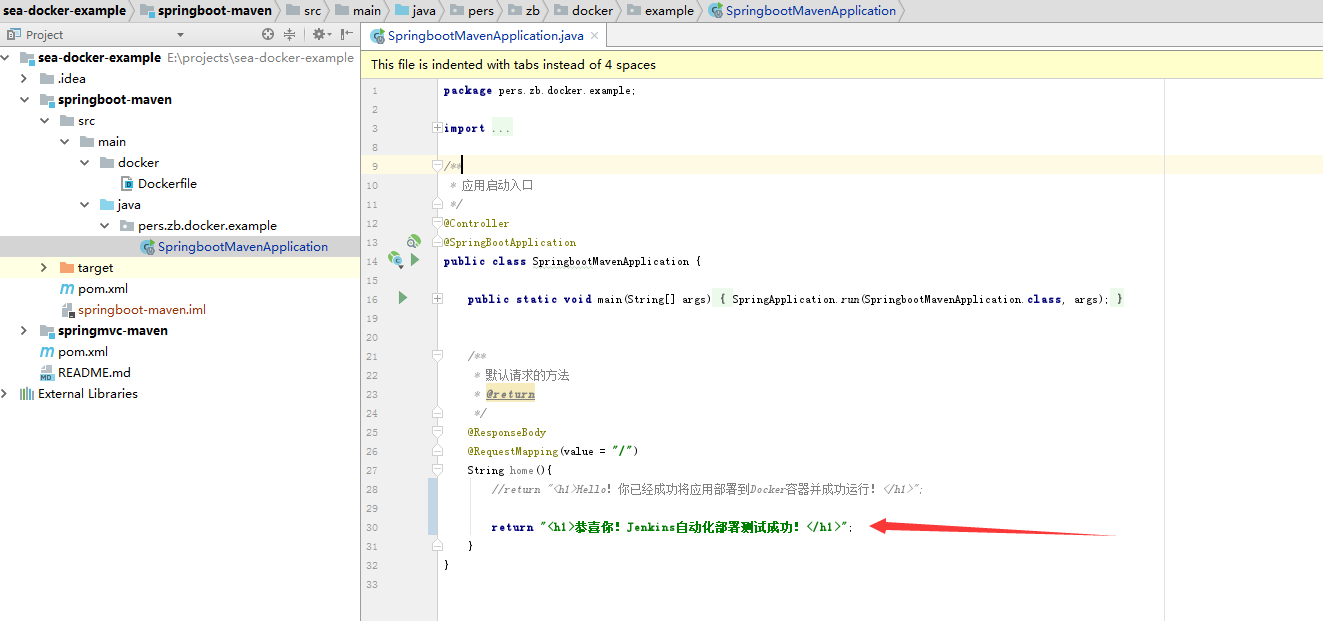The image size is (1323, 621).
Task: Click the package declaration on line 1
Action: (x=540, y=90)
